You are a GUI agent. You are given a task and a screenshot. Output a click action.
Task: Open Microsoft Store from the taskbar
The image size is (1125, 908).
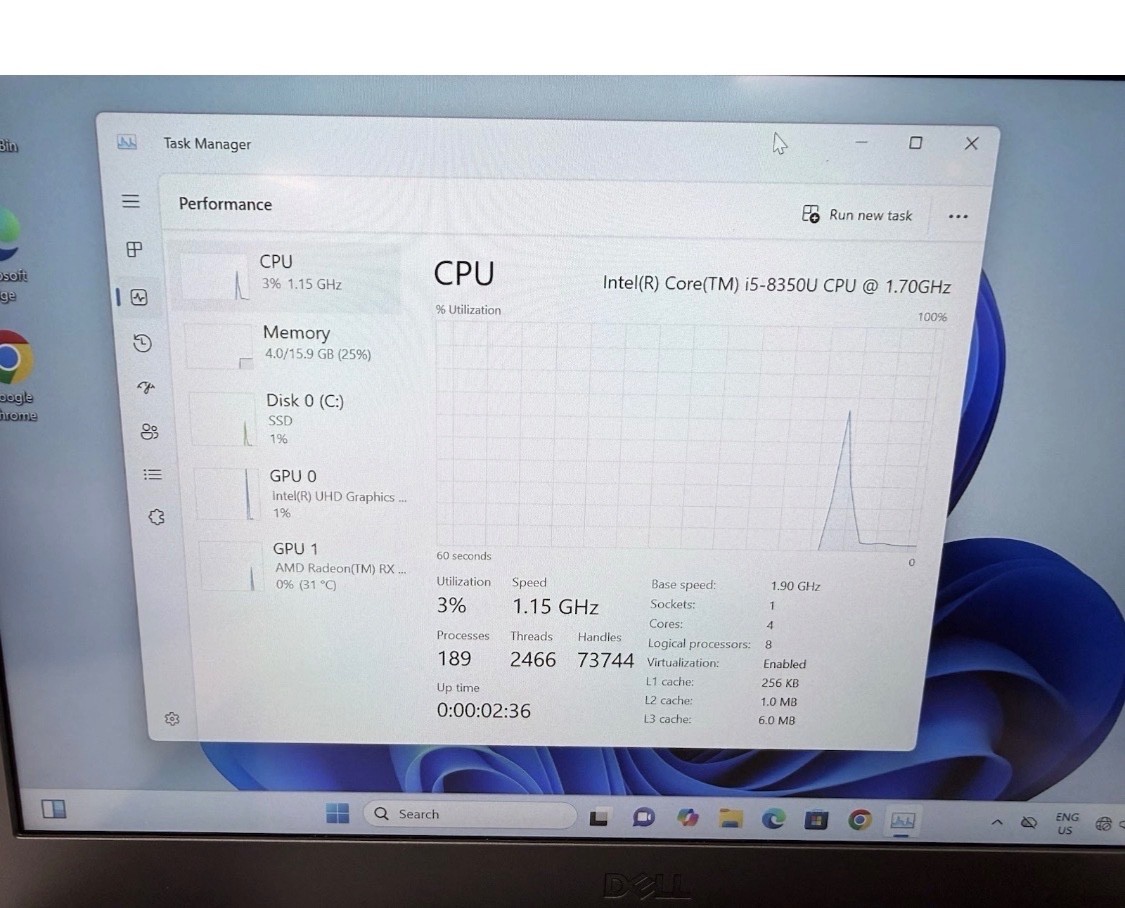point(816,819)
